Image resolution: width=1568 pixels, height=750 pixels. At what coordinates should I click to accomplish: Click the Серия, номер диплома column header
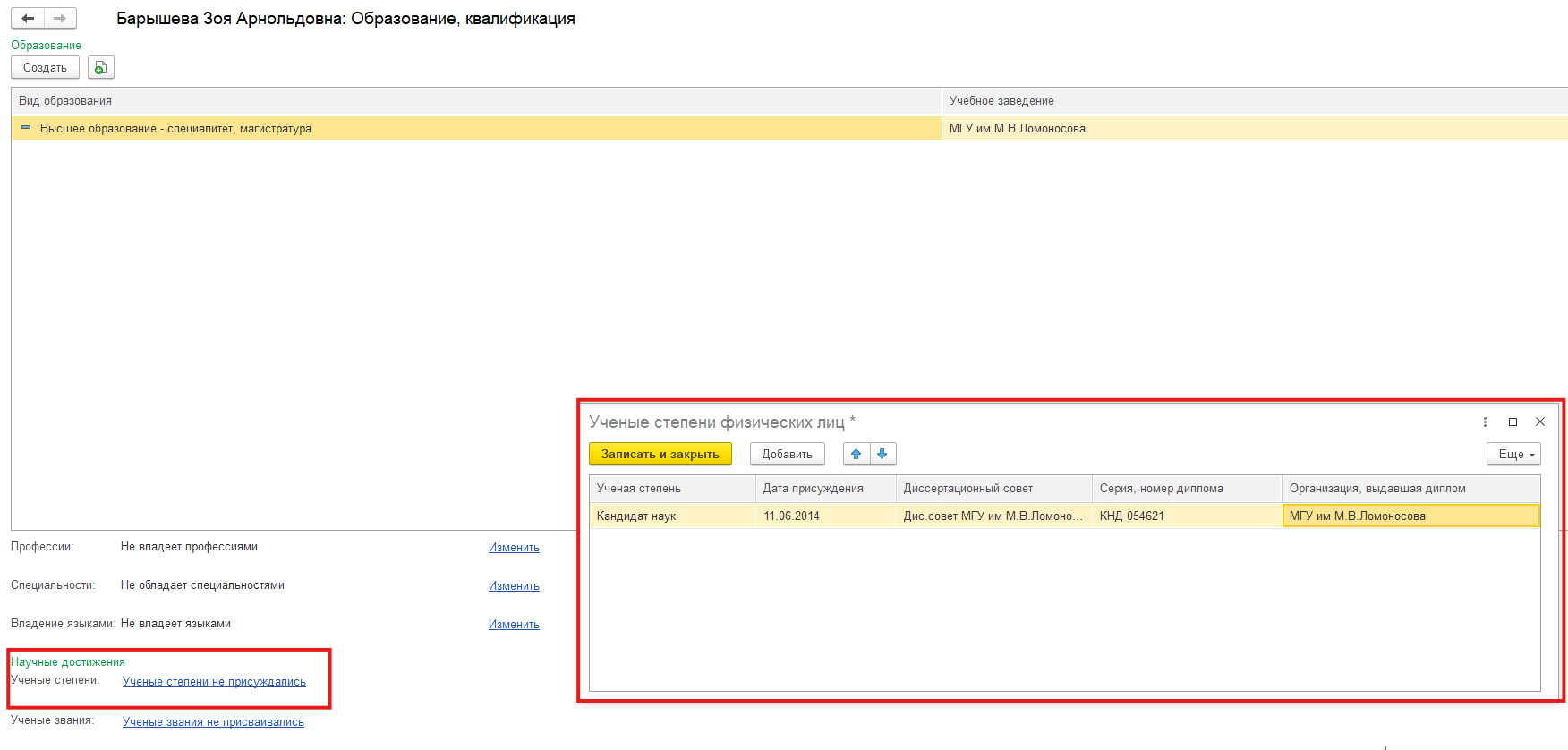(1188, 489)
